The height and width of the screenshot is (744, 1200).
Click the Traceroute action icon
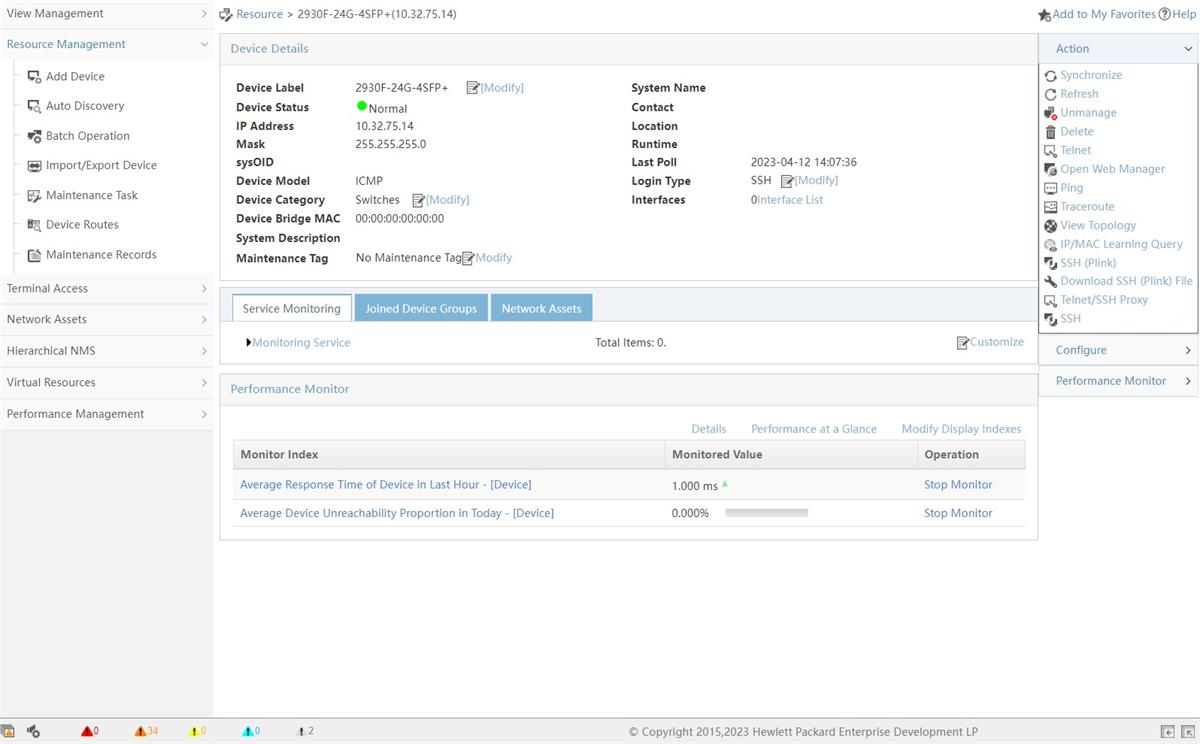tap(1050, 207)
